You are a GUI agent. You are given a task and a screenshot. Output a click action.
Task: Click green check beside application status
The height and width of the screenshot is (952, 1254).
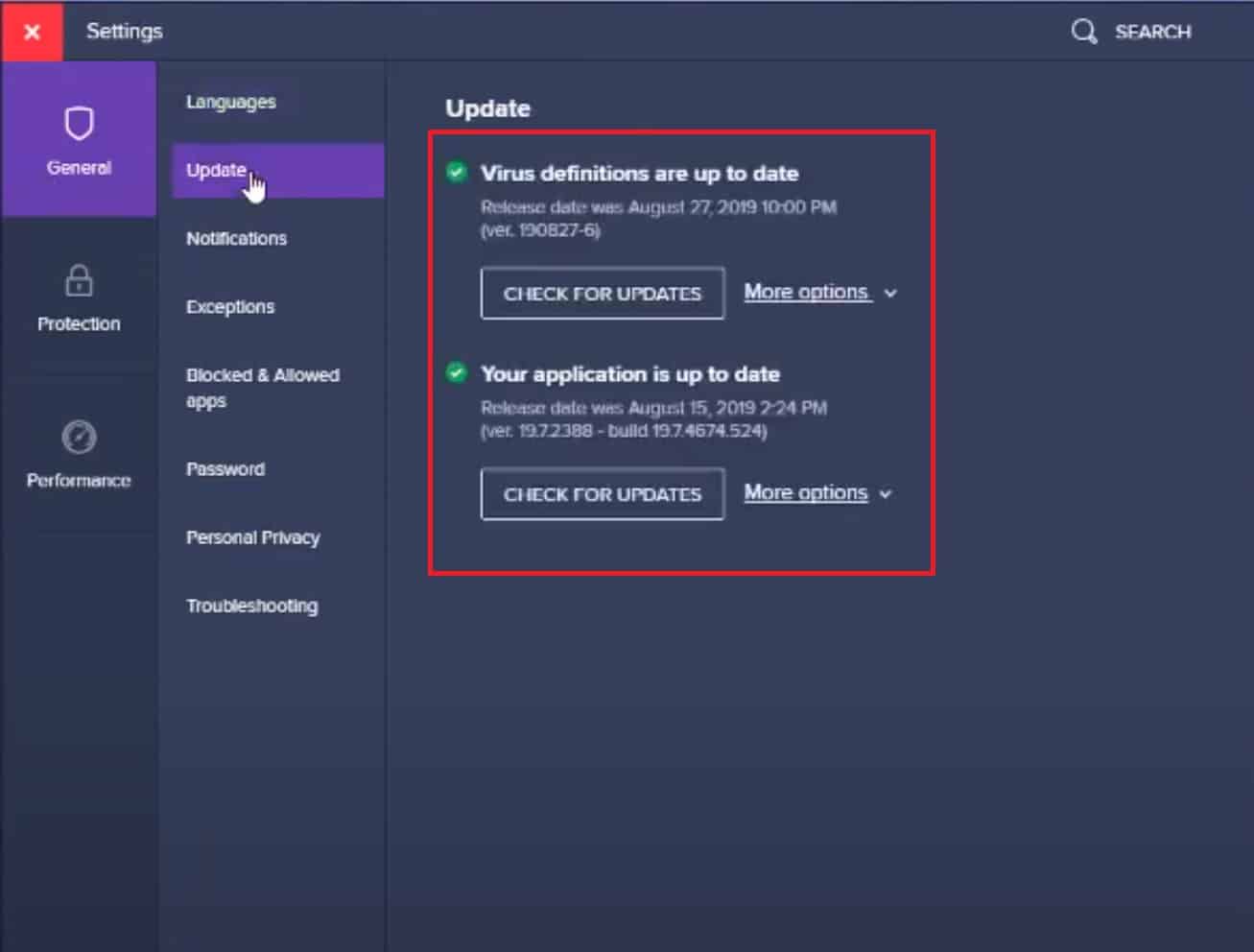click(457, 372)
